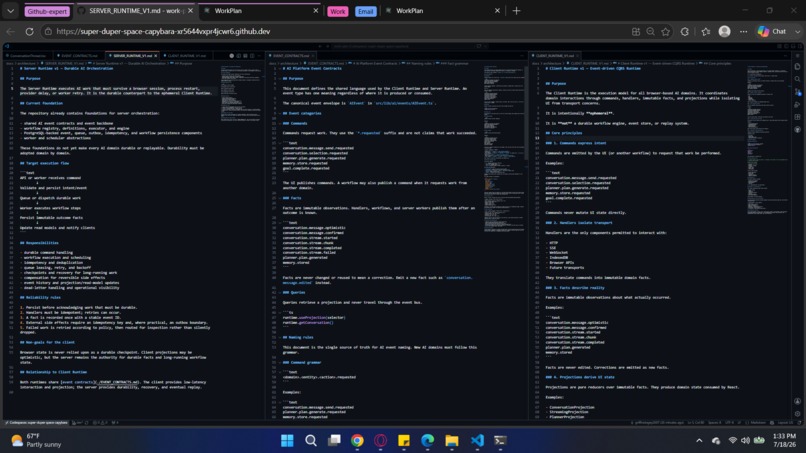Show hidden system tray icons
The width and height of the screenshot is (806, 453).
[x=699, y=440]
